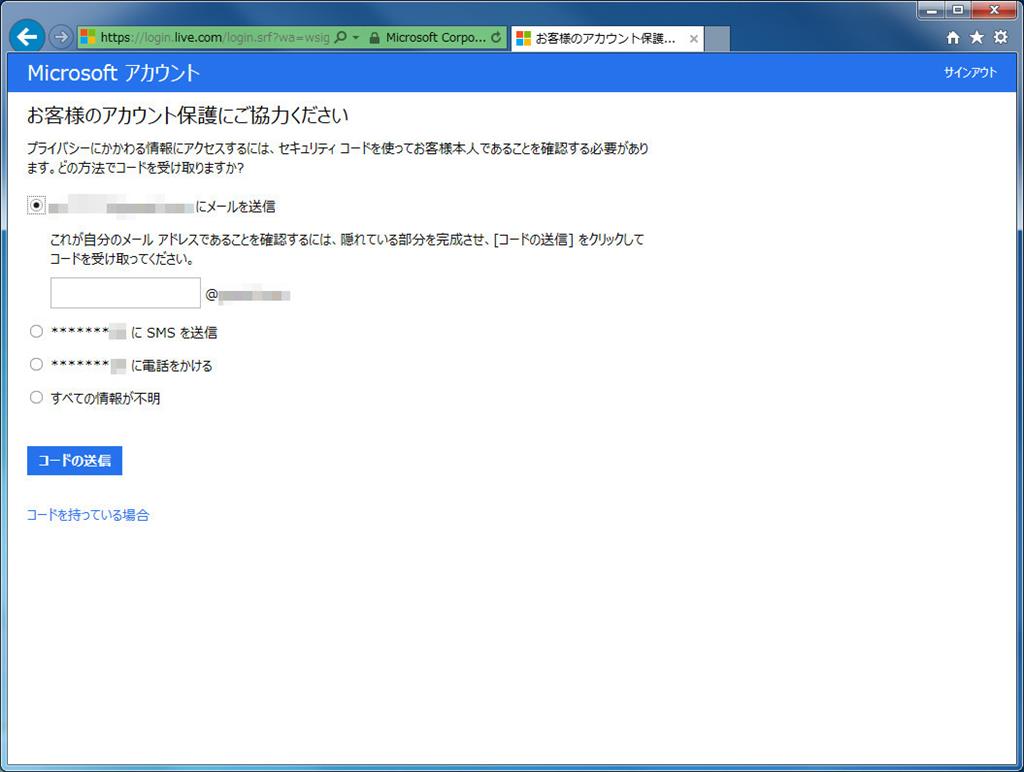Click サインアウト link in header

tap(970, 72)
